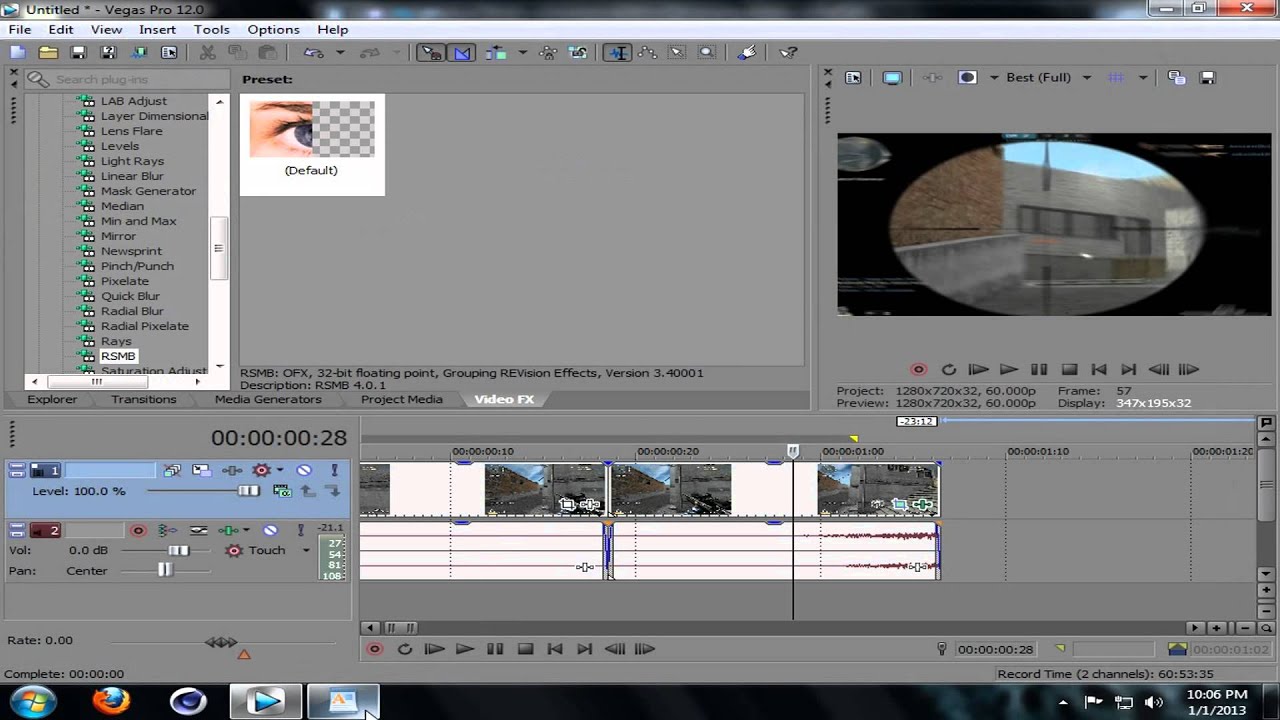The image size is (1280, 720).
Task: Select the Normal edit tool icon
Action: point(619,53)
